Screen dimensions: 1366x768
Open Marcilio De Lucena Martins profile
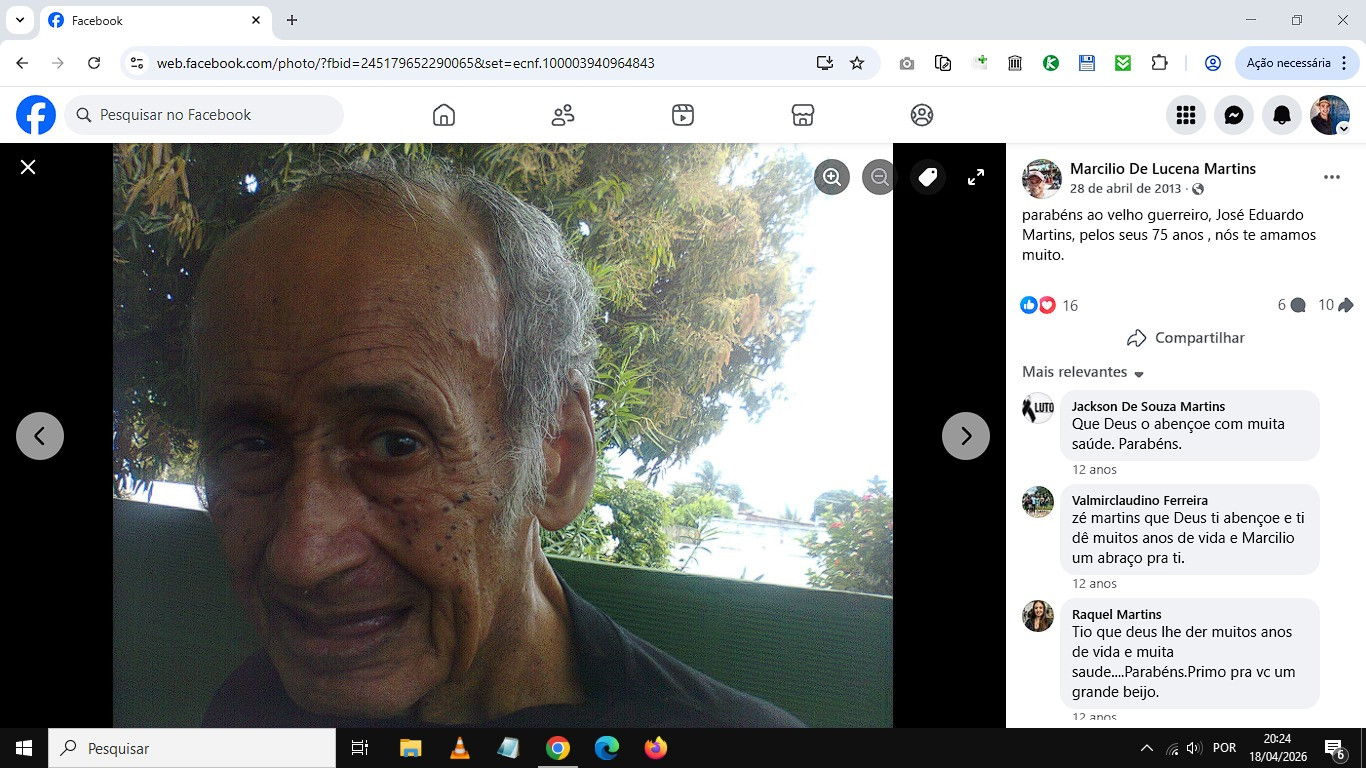[x=1162, y=169]
